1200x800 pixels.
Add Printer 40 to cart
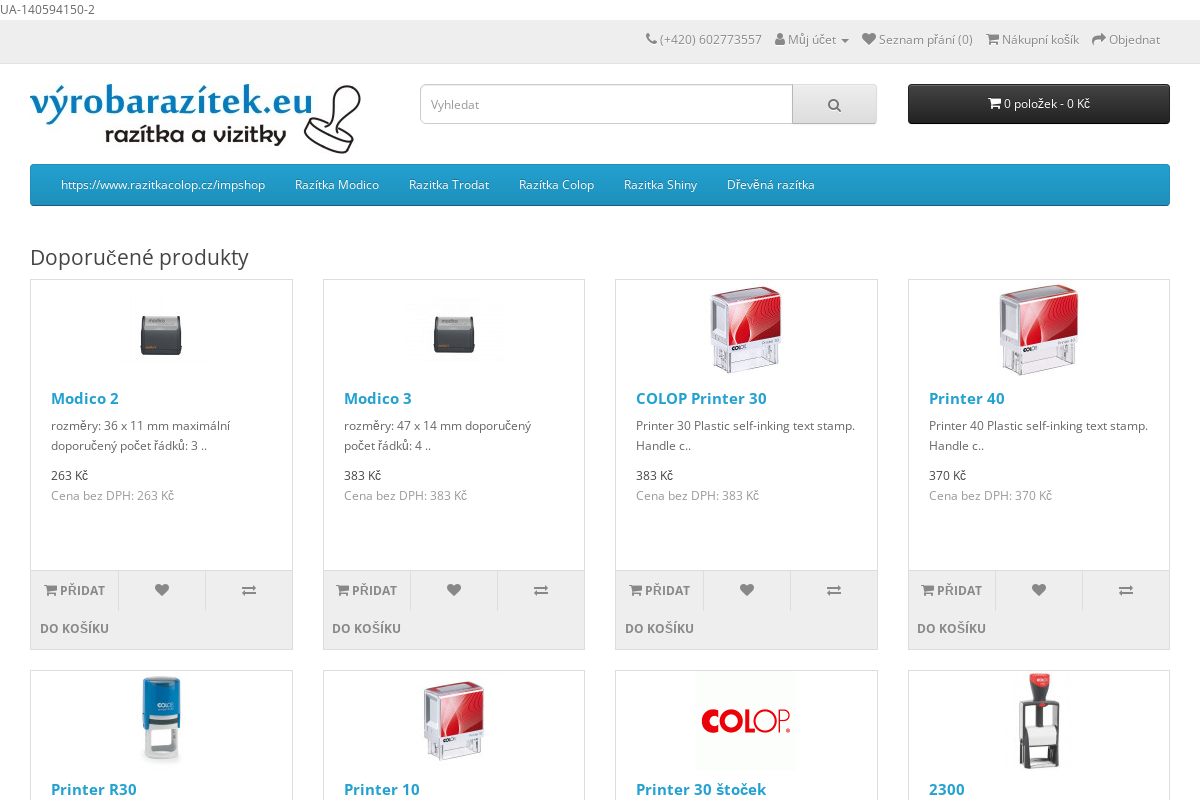pyautogui.click(x=952, y=609)
